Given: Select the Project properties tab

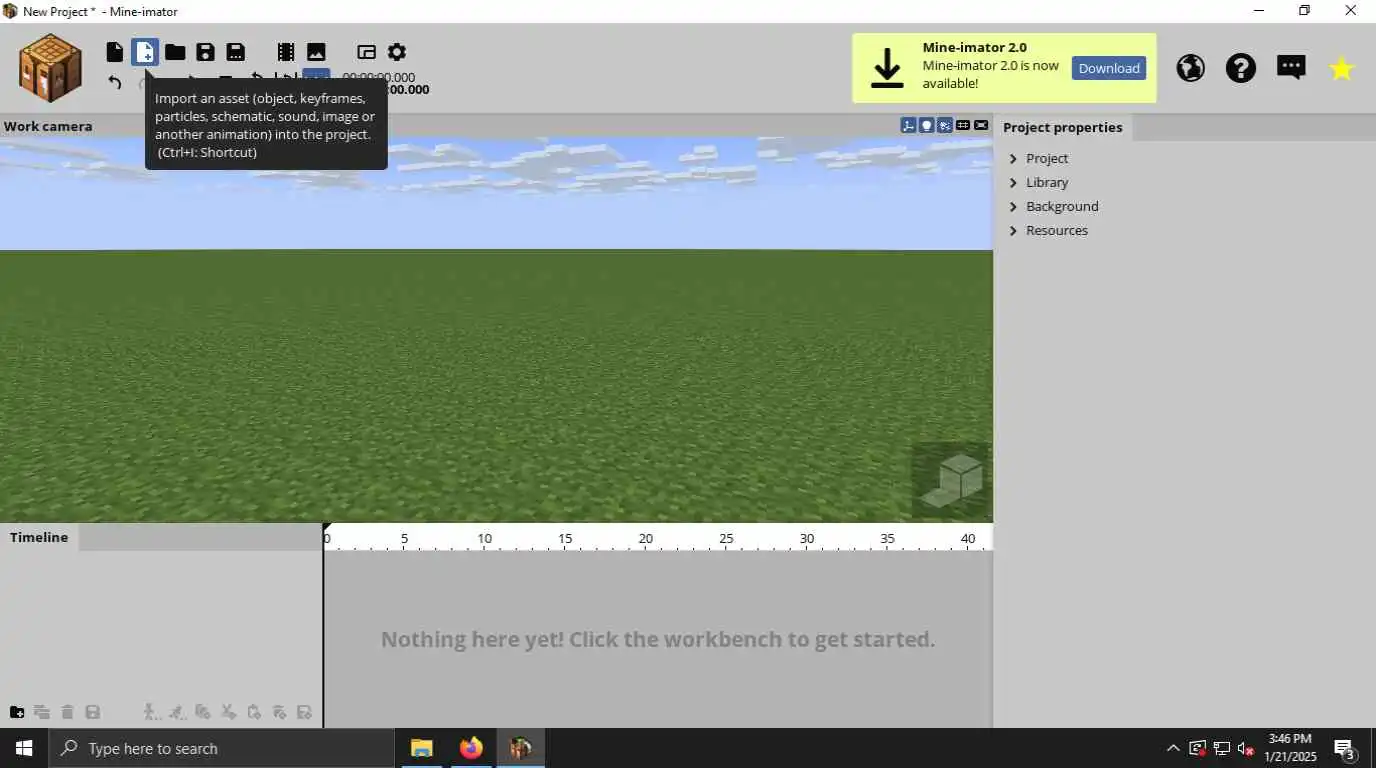Looking at the screenshot, I should point(1063,127).
